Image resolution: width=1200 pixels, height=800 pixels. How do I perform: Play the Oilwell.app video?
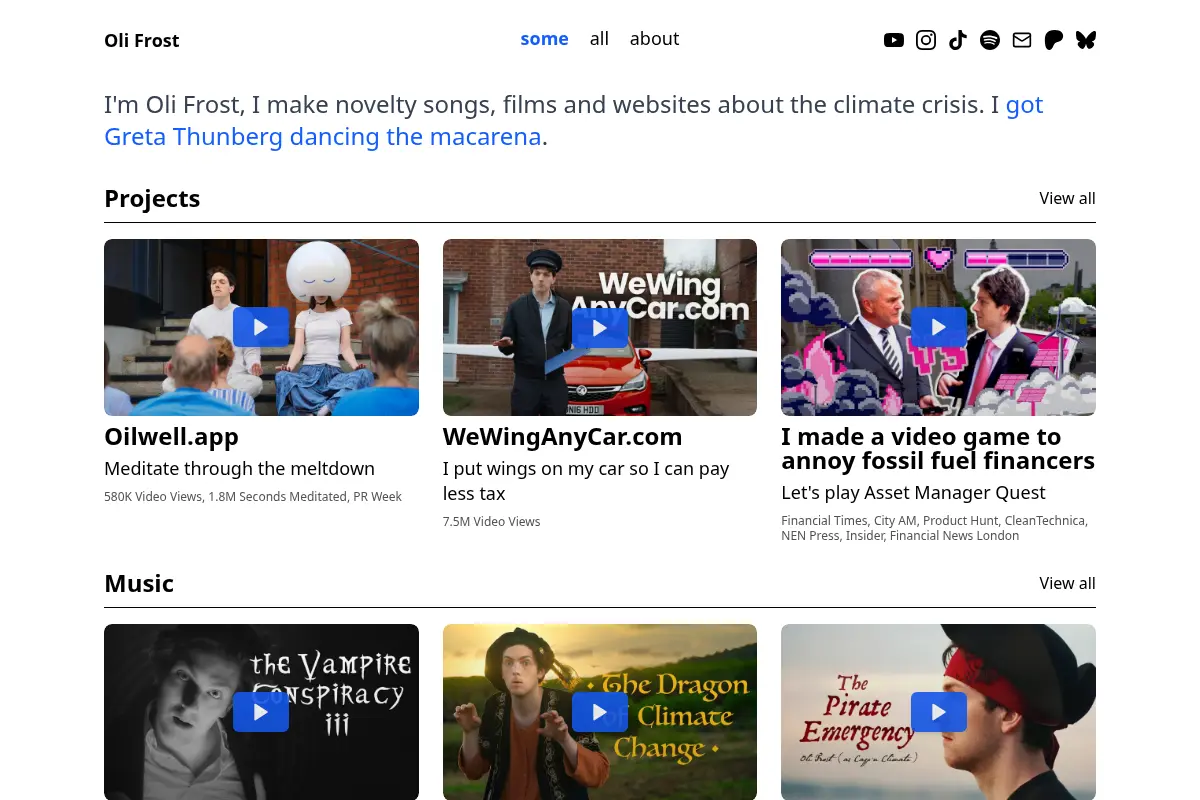(261, 327)
